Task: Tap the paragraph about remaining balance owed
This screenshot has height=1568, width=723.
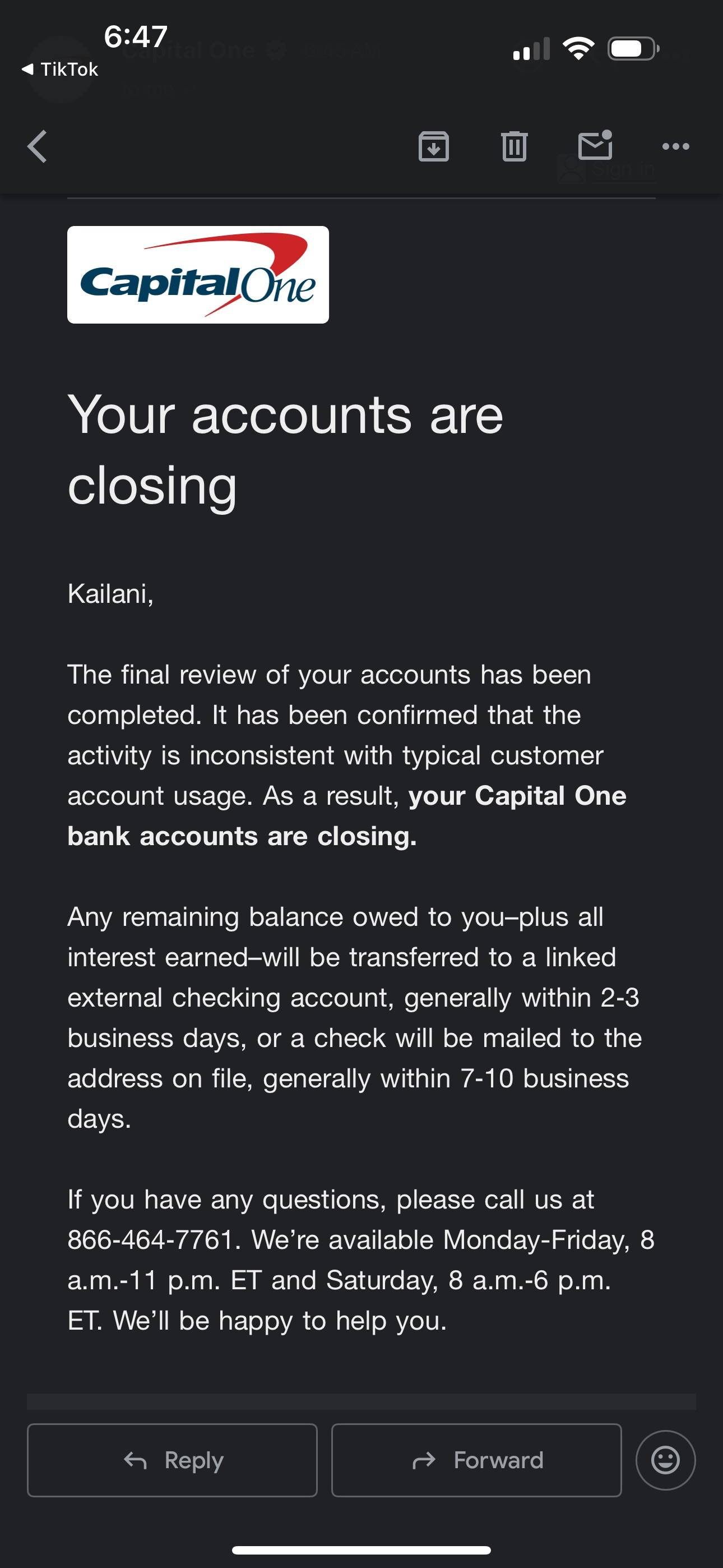Action: [354, 1017]
